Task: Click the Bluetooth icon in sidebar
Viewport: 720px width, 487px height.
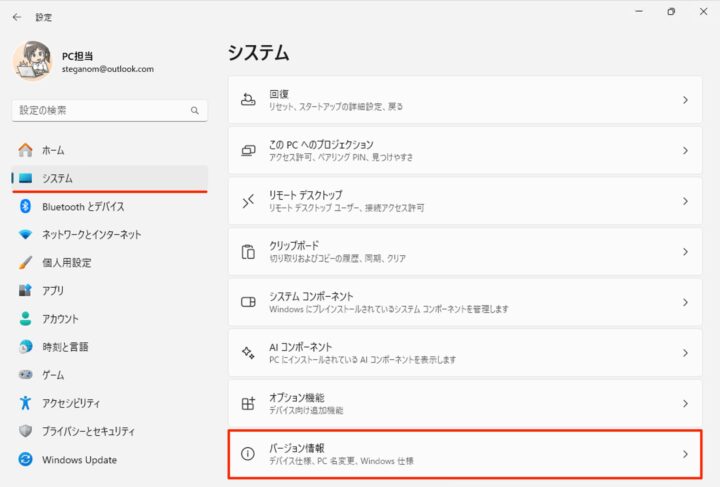Action: (26, 206)
